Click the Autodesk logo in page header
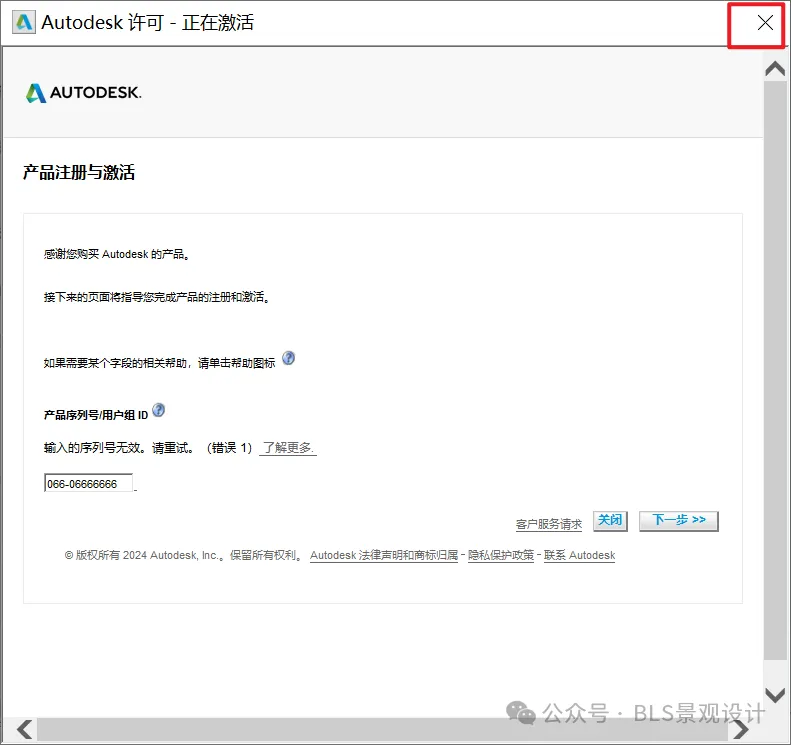791x745 pixels. (84, 93)
